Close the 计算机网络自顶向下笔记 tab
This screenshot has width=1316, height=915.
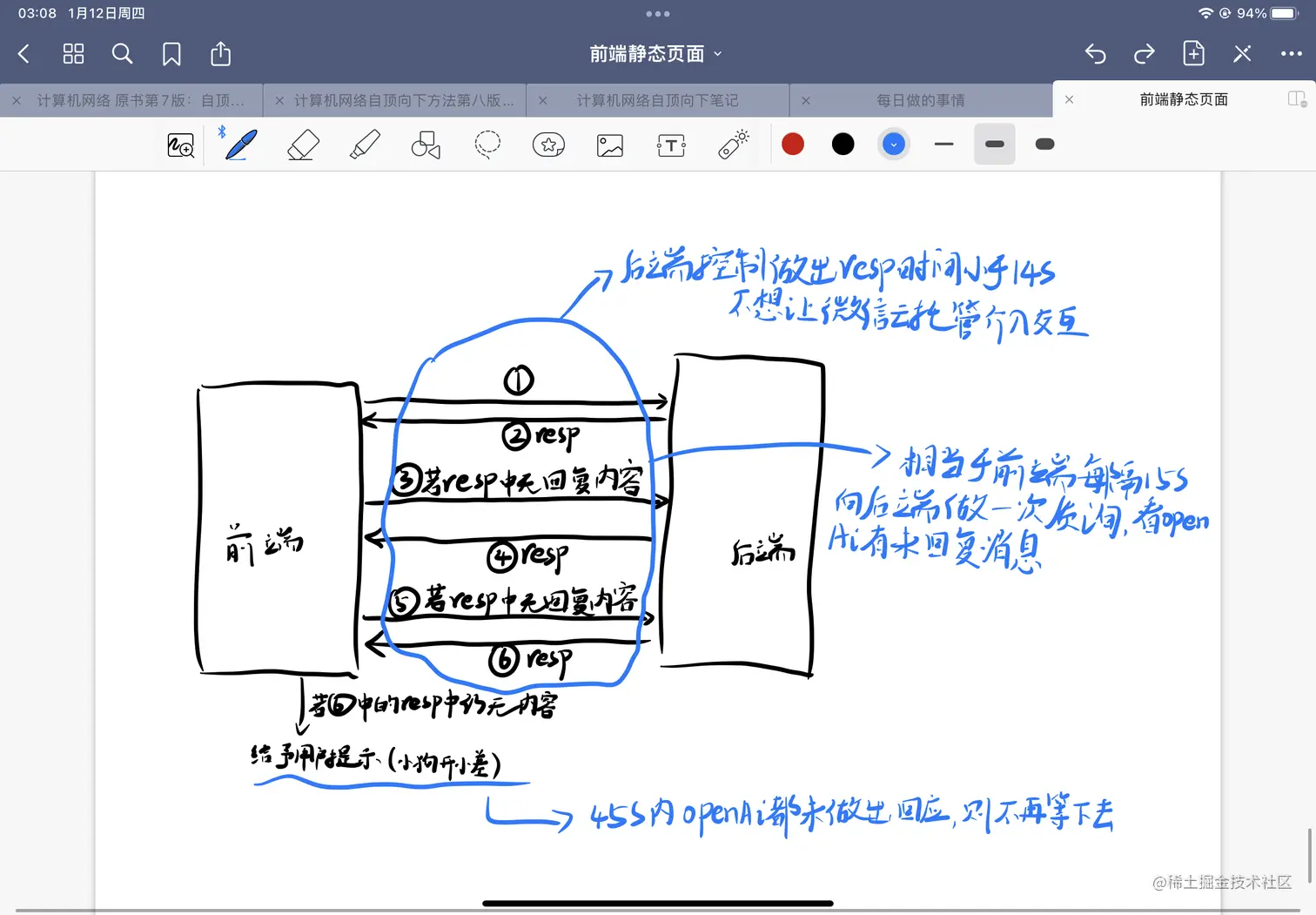(x=542, y=100)
